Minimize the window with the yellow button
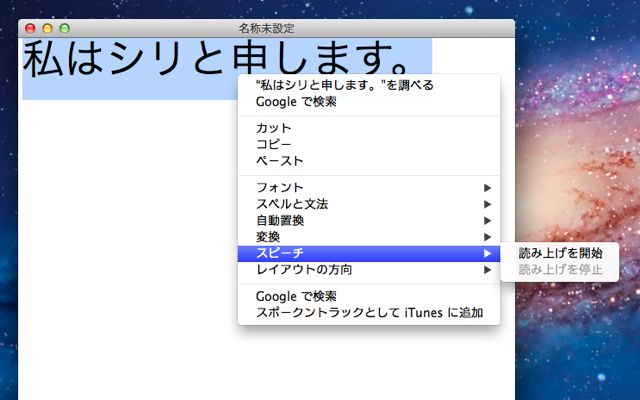The height and width of the screenshot is (400, 640). pos(47,28)
